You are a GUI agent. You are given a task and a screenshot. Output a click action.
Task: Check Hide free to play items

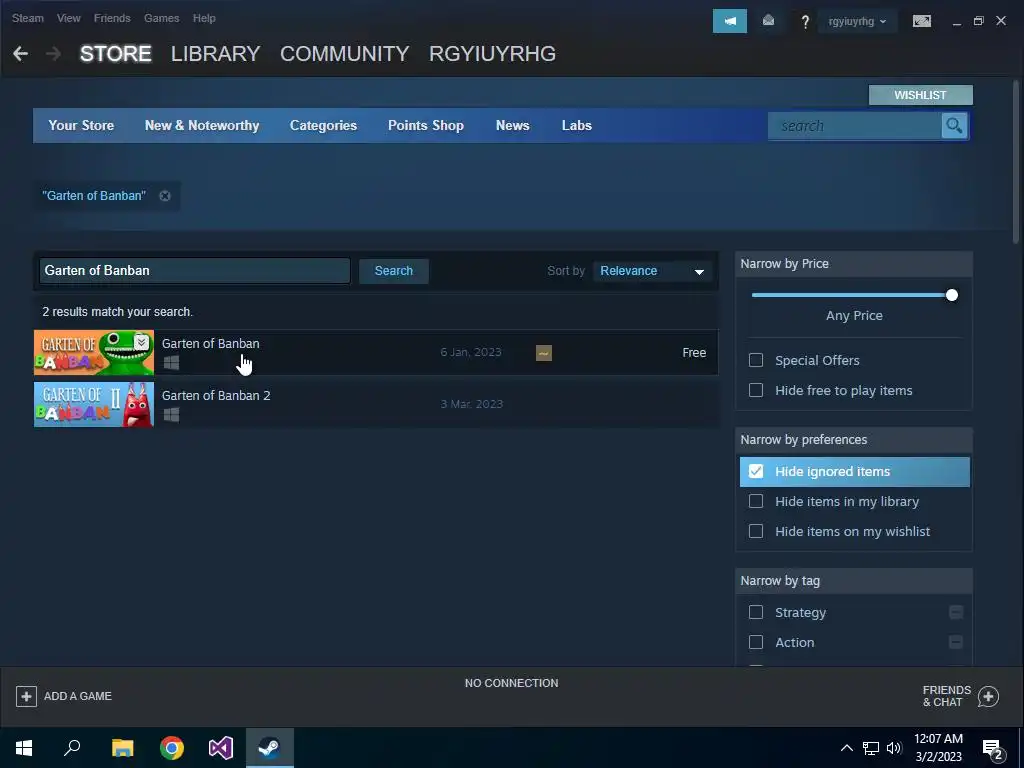point(756,390)
